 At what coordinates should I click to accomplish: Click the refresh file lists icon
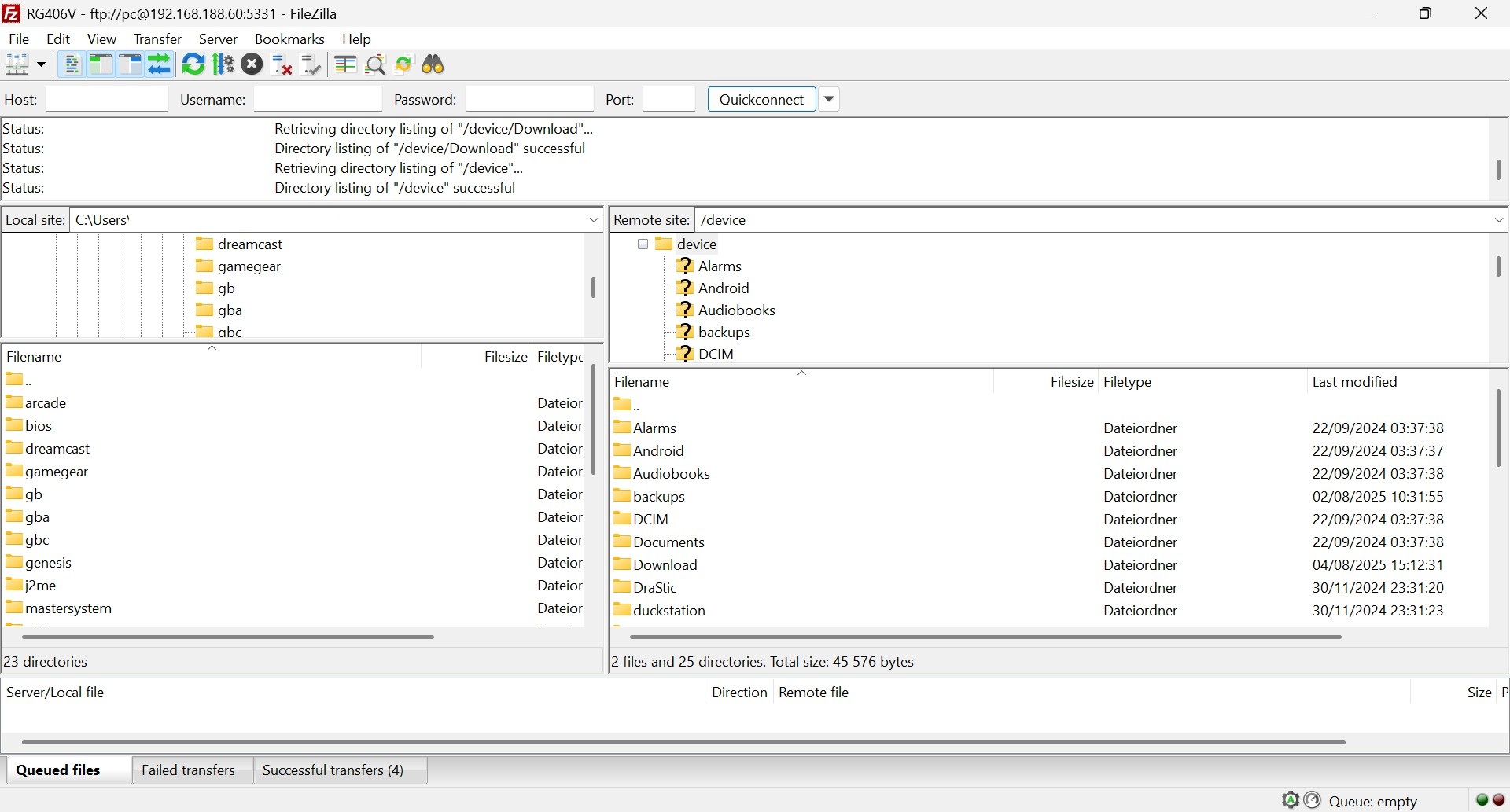click(x=193, y=64)
